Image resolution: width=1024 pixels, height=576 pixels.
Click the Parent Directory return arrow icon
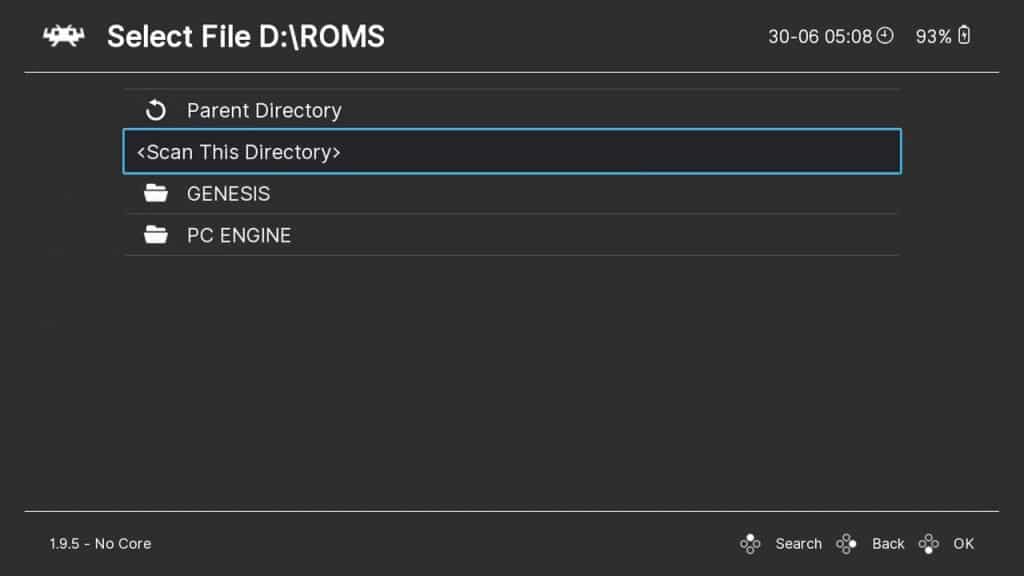point(155,110)
